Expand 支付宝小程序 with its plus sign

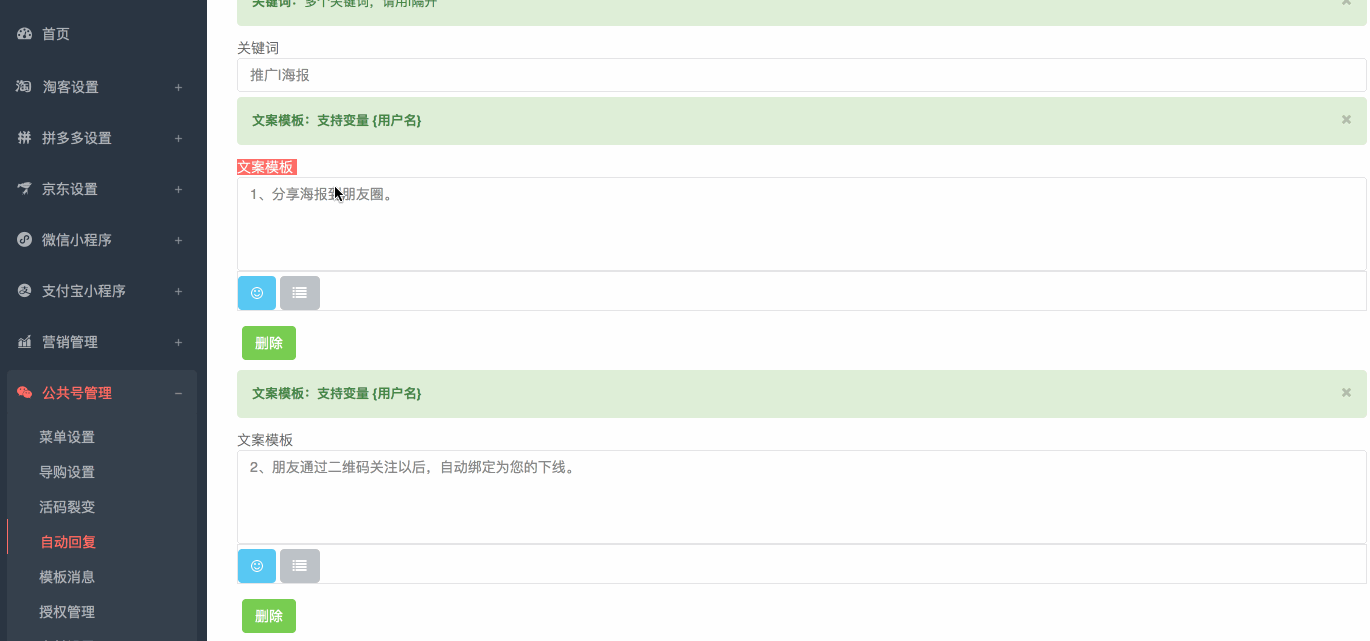[179, 291]
